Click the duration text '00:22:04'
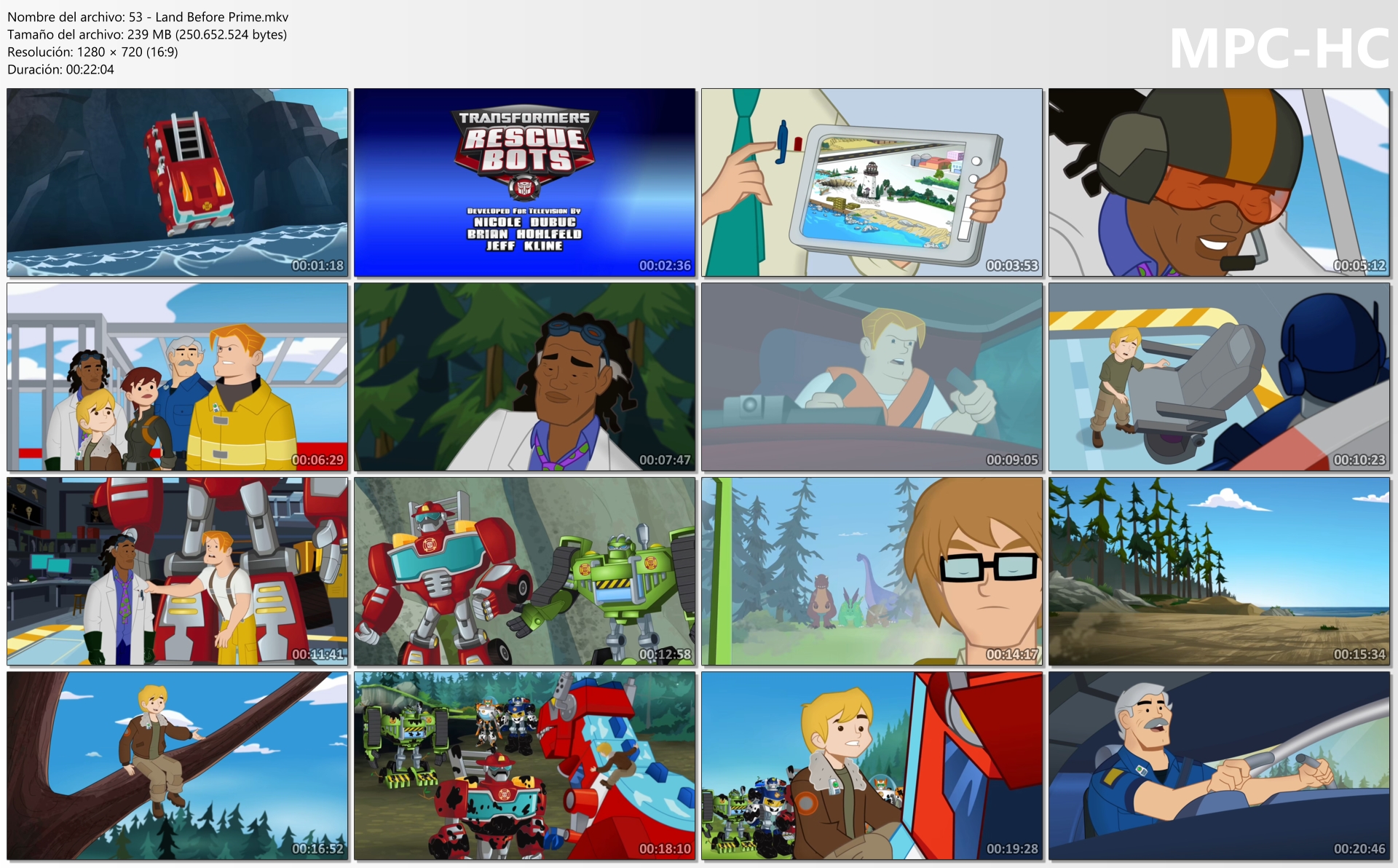Image resolution: width=1398 pixels, height=868 pixels. coord(90,69)
